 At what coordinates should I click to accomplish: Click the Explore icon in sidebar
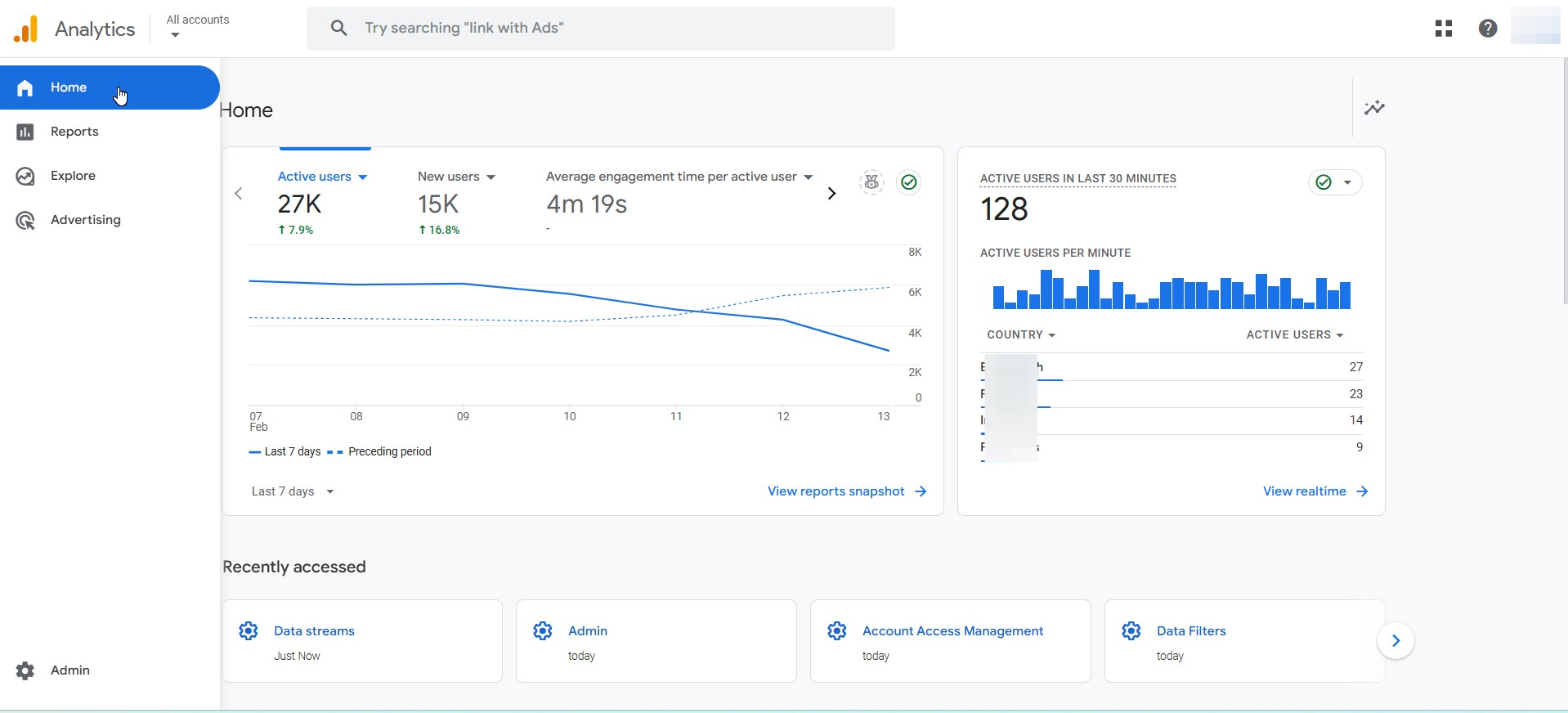point(25,176)
